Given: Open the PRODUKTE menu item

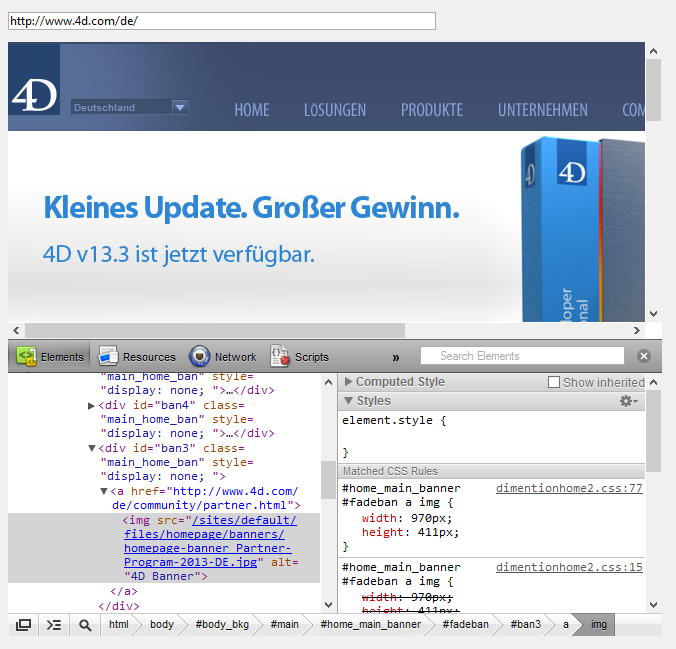Looking at the screenshot, I should point(432,110).
